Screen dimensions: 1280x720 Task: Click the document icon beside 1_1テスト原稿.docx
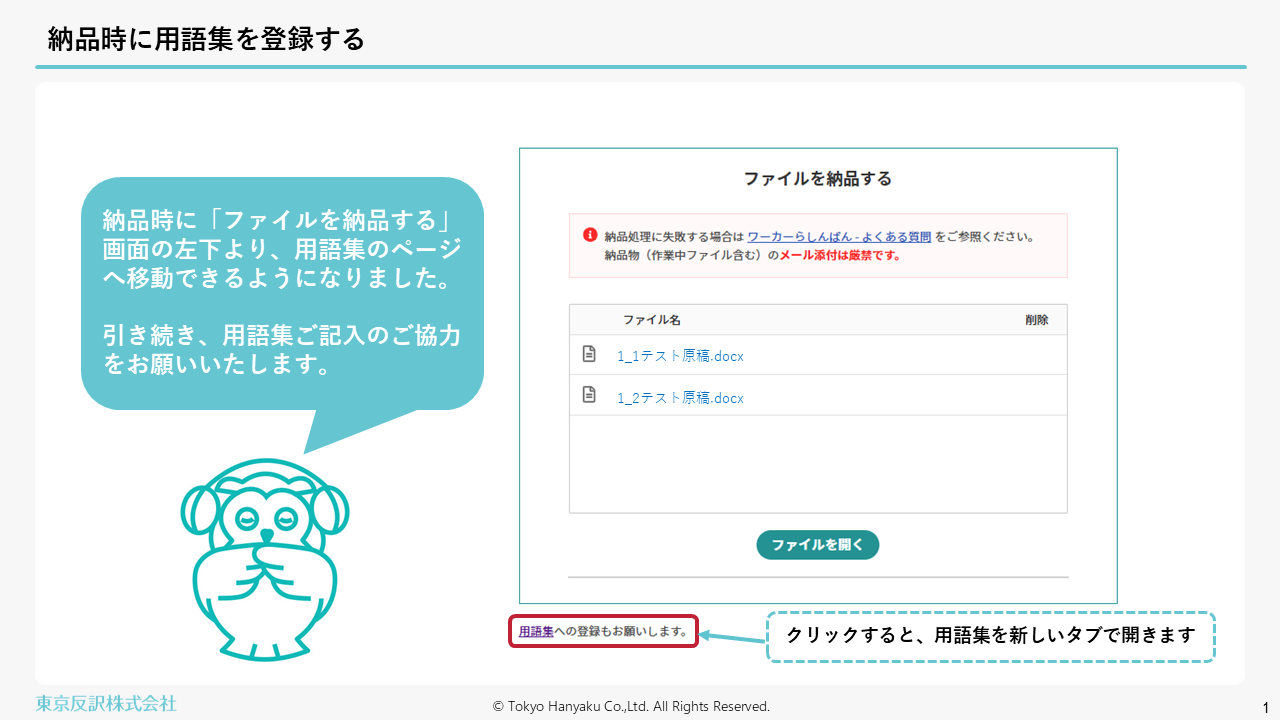[590, 354]
